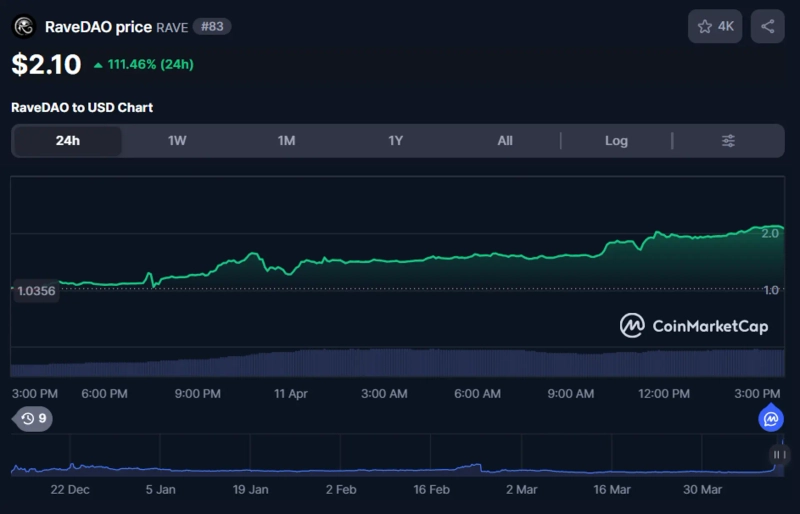Click the 2.0 y-axis price label
The width and height of the screenshot is (800, 514).
770,233
